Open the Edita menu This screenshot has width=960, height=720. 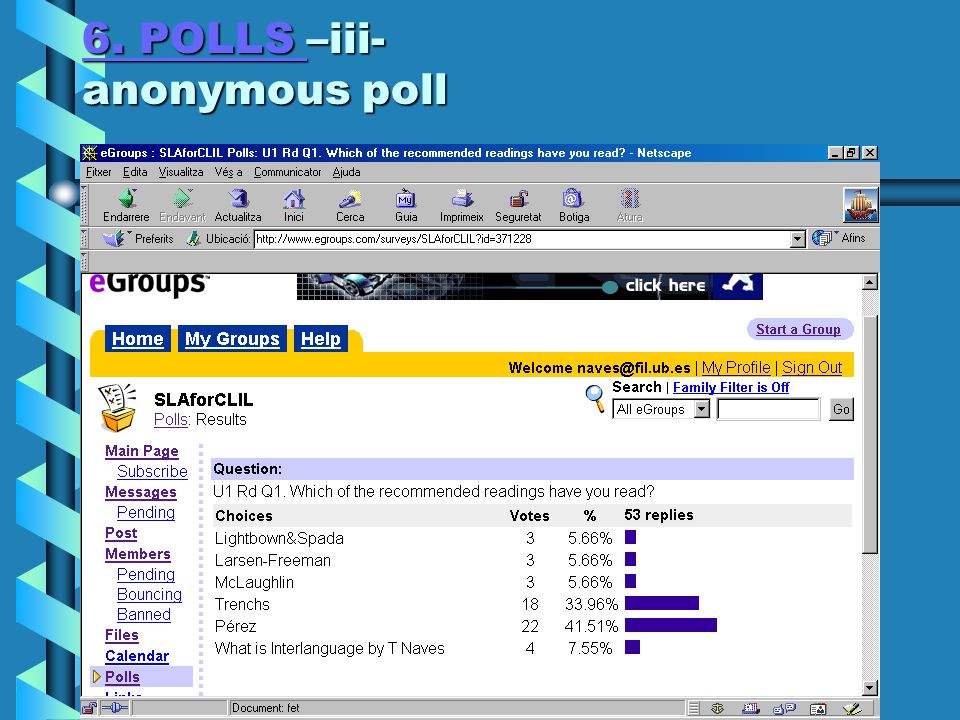pos(135,172)
